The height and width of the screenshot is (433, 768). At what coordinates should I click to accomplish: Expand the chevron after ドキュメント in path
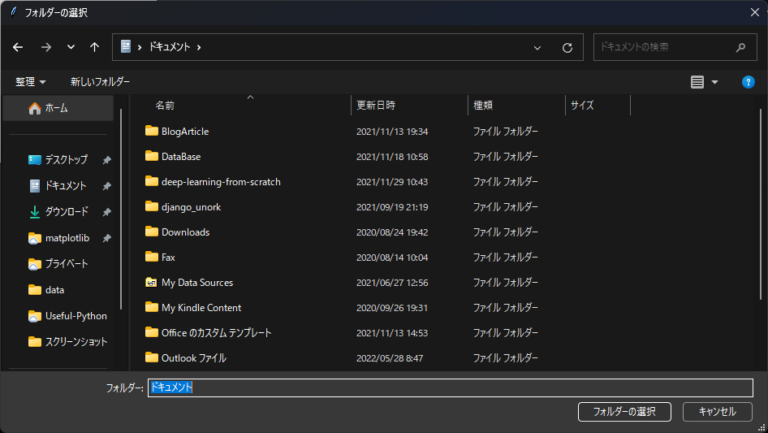click(199, 47)
